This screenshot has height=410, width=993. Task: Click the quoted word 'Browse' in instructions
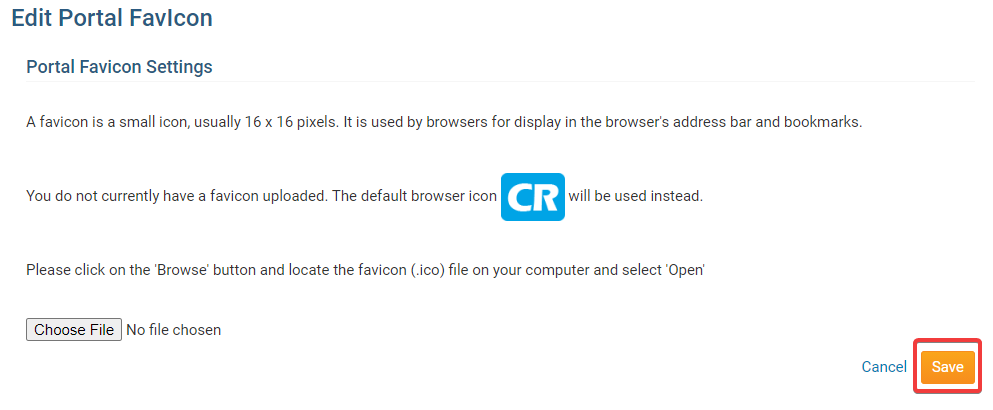183,270
